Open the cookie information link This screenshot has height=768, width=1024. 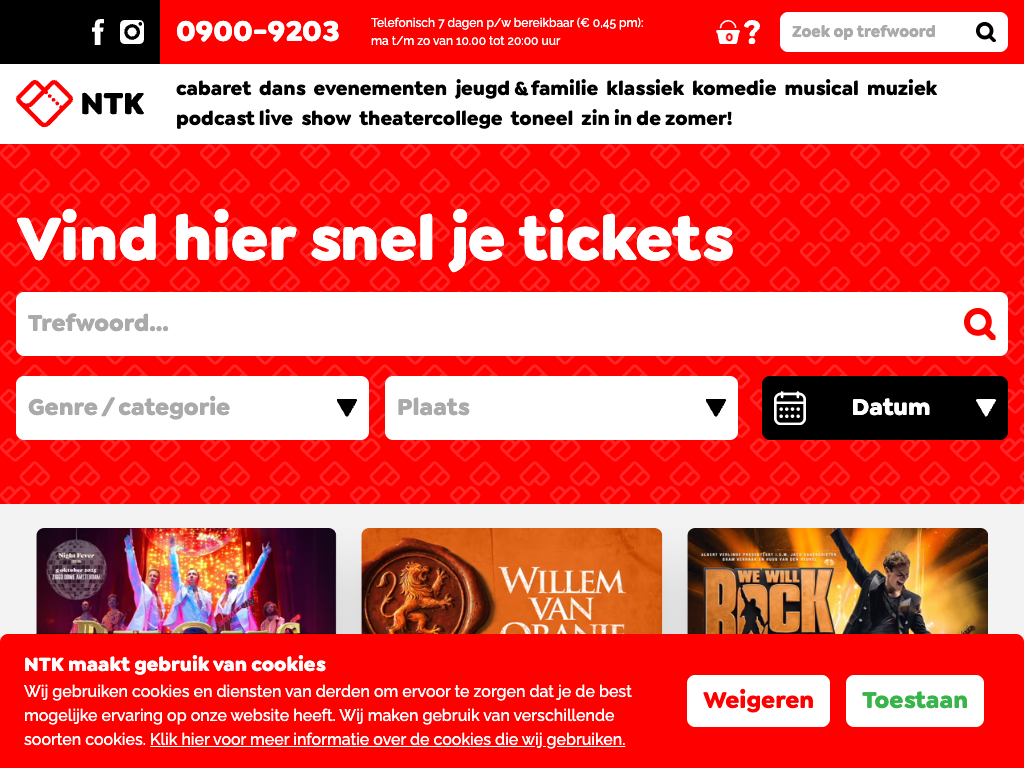tap(387, 739)
